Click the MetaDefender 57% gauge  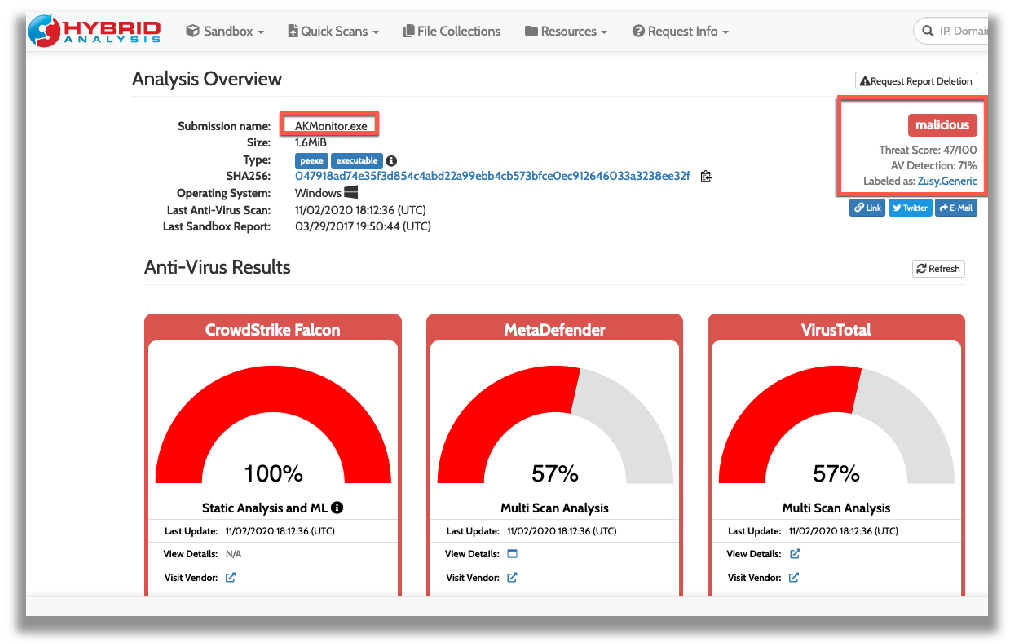pos(555,425)
